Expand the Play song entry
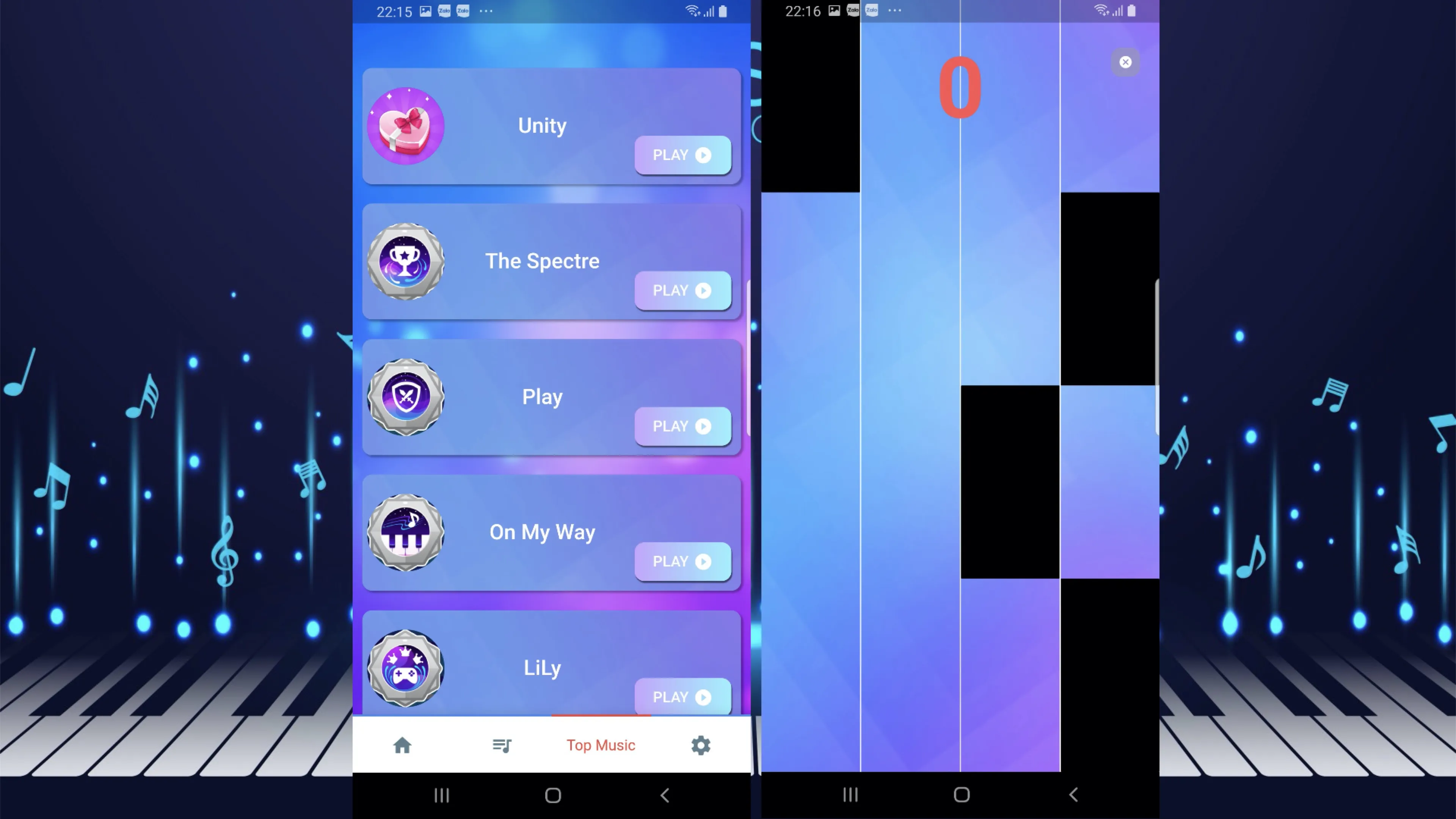This screenshot has height=819, width=1456. pyautogui.click(x=542, y=396)
